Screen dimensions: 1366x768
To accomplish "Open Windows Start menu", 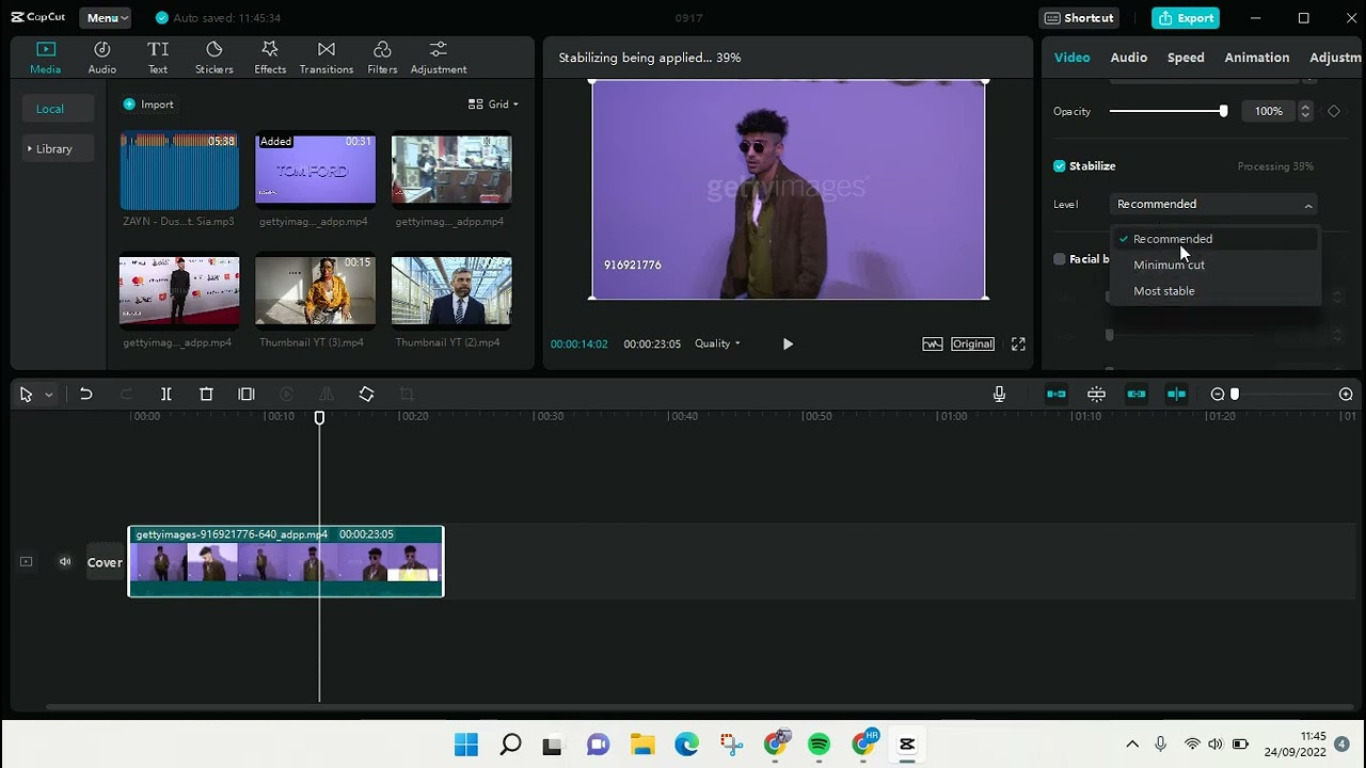I will tap(466, 744).
